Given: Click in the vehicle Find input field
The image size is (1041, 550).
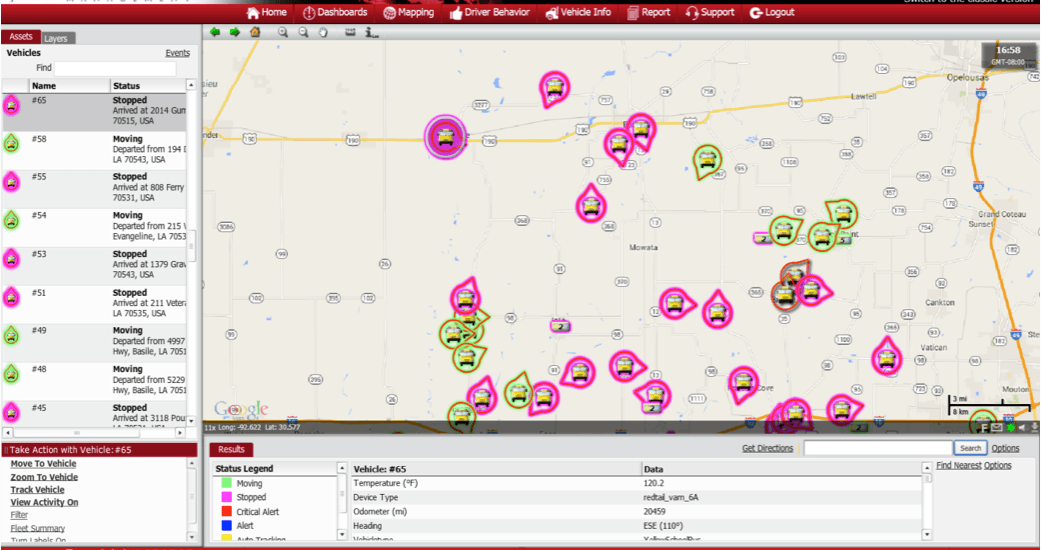Looking at the screenshot, I should tap(115, 68).
